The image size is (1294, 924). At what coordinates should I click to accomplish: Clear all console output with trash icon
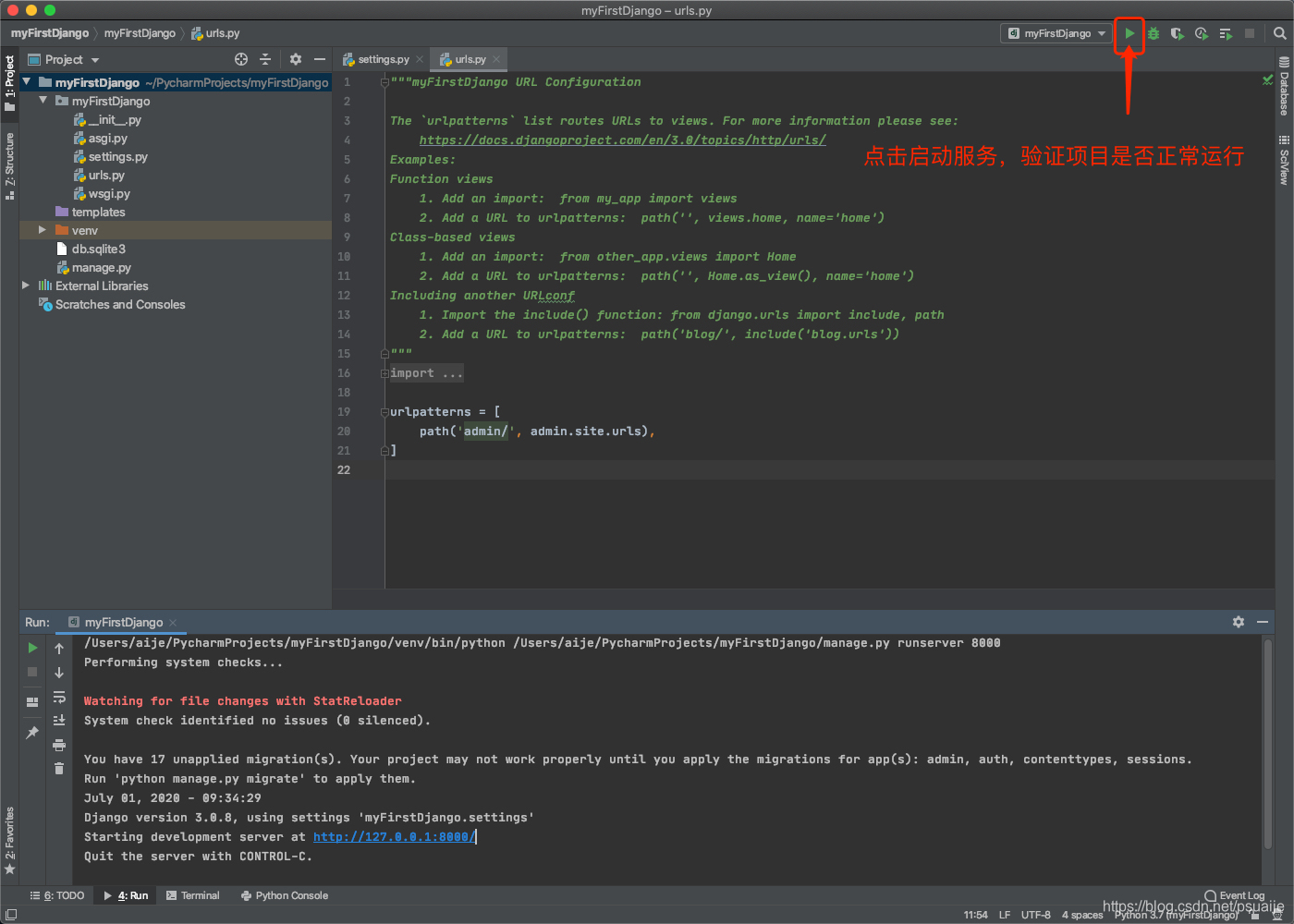coord(59,769)
